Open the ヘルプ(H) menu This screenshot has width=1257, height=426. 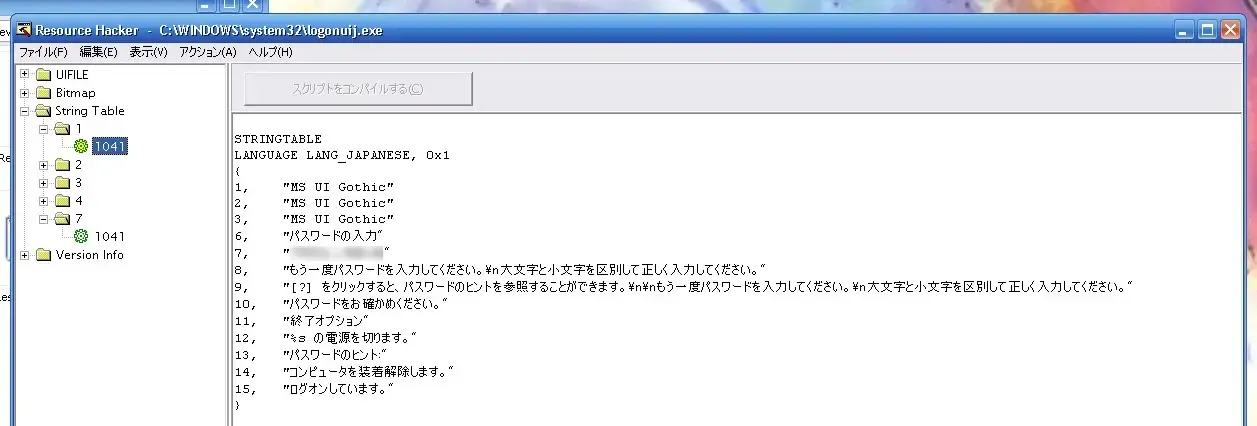pos(270,52)
